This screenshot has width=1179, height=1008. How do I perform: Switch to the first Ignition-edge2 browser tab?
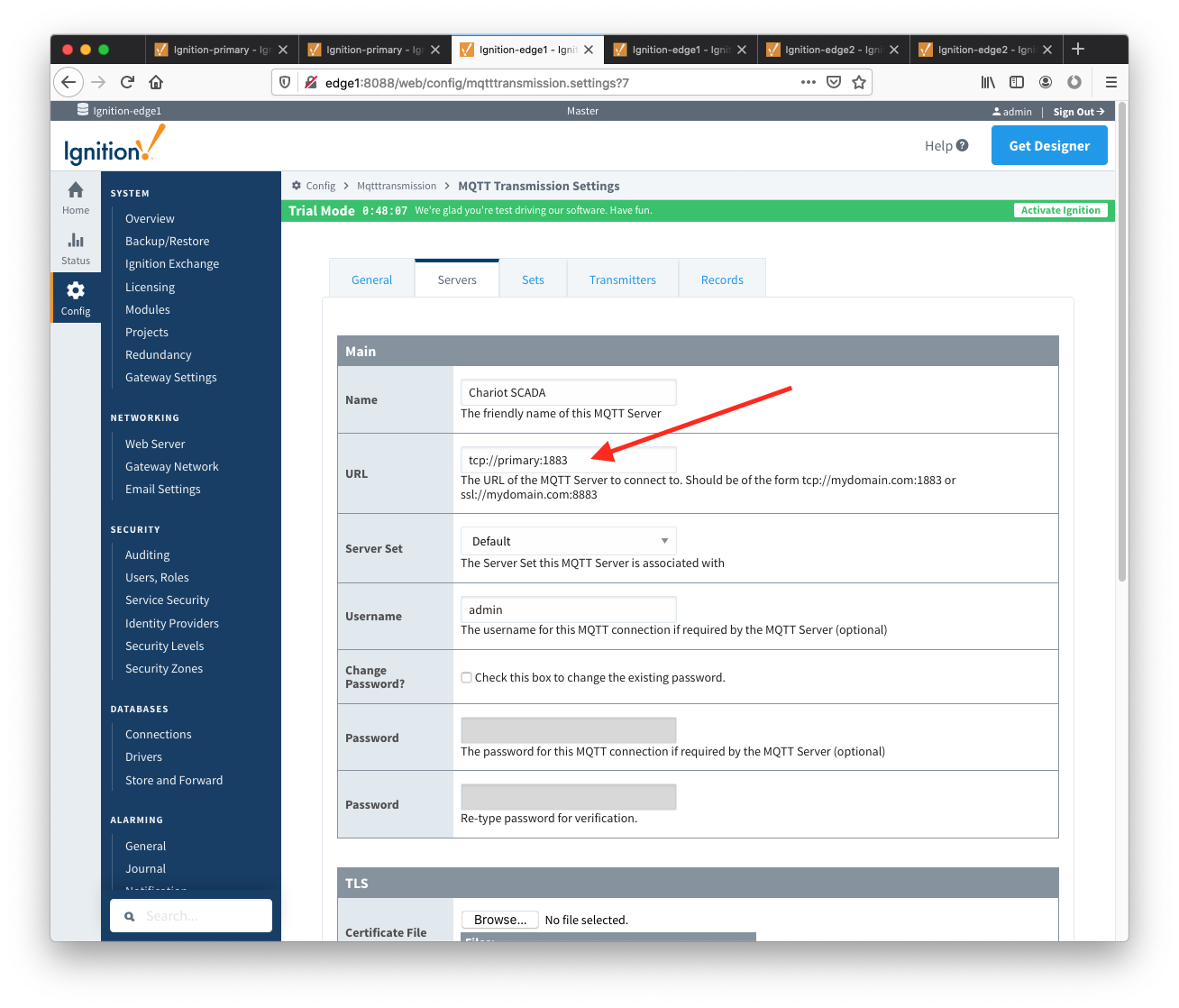[x=833, y=50]
